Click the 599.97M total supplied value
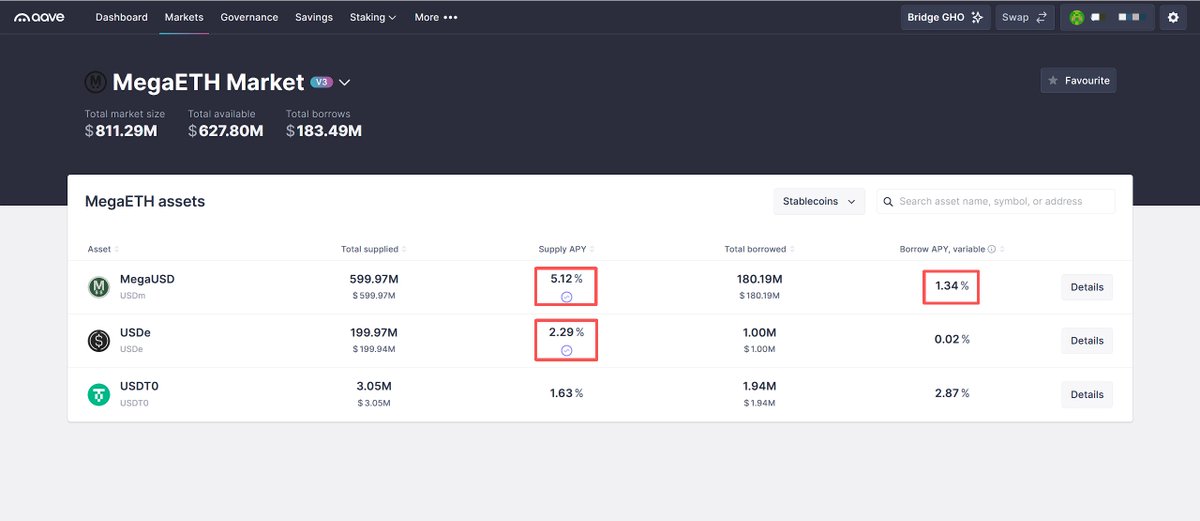The height and width of the screenshot is (521, 1200). point(374,279)
